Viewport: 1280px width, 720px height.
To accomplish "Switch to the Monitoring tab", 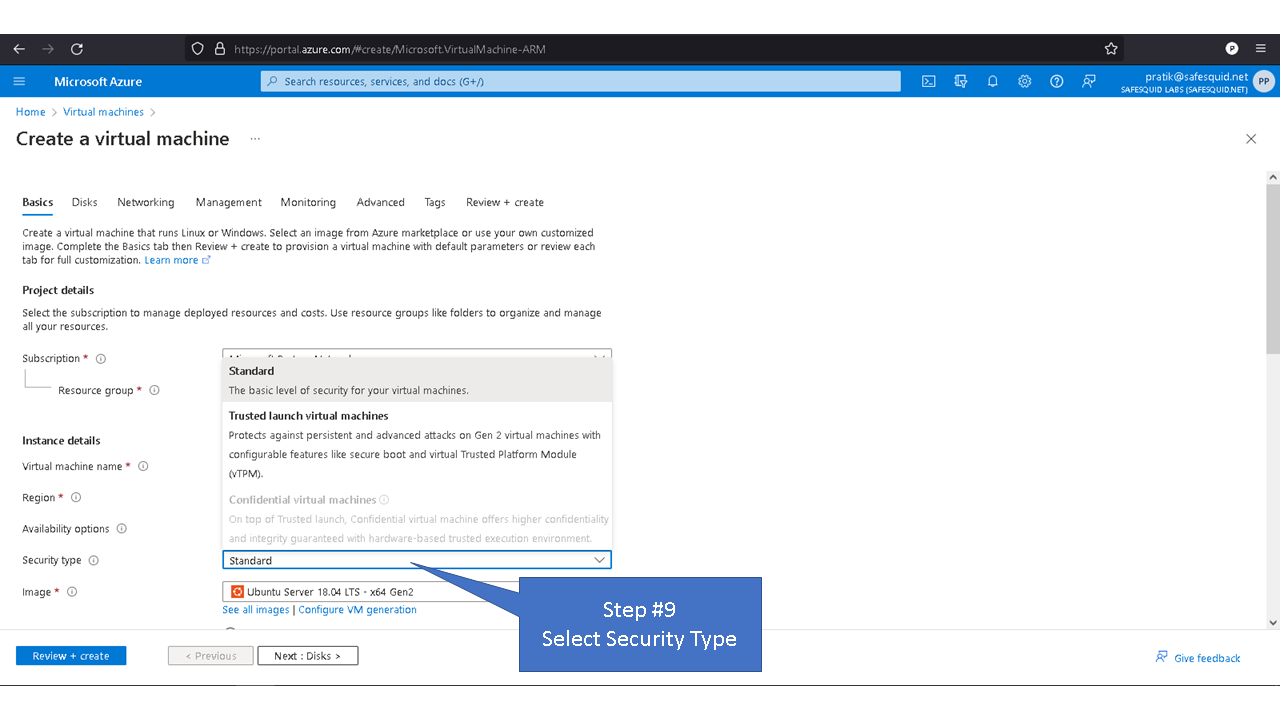I will [x=308, y=202].
